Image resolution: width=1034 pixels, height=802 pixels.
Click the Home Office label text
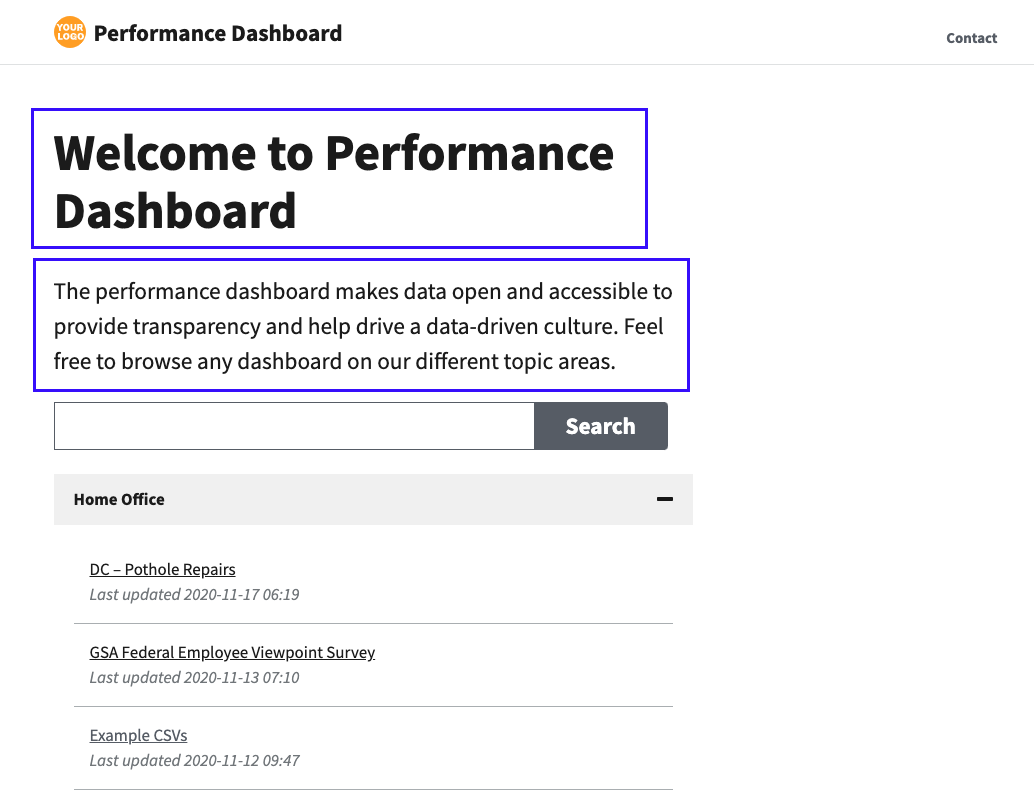click(x=119, y=499)
